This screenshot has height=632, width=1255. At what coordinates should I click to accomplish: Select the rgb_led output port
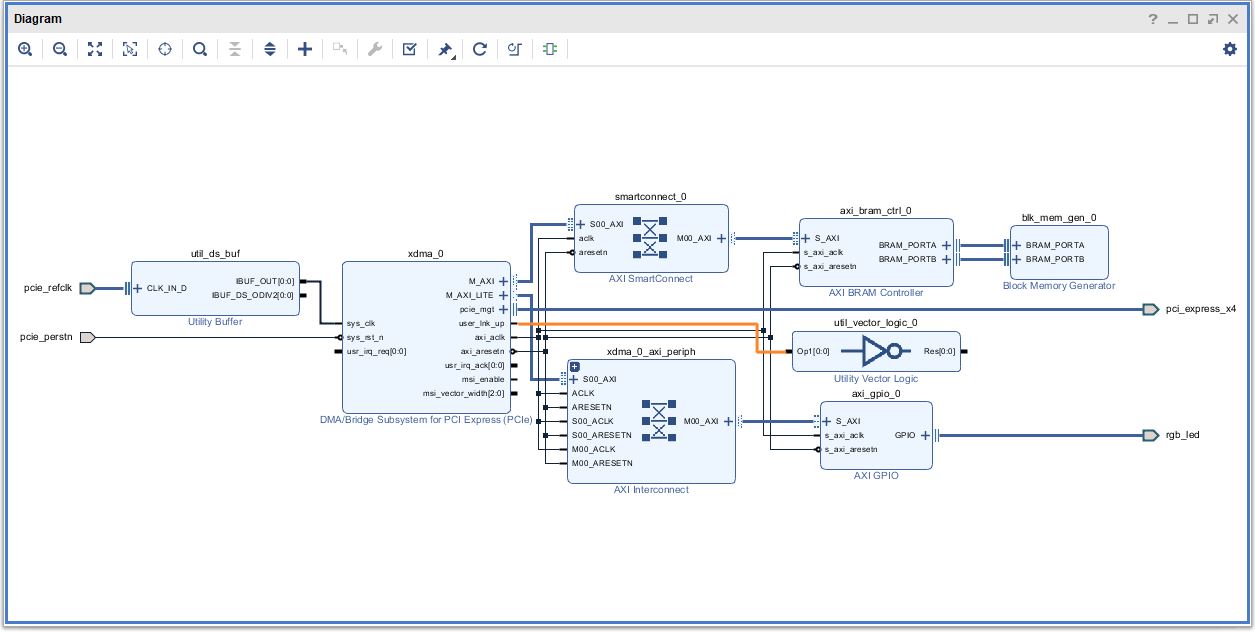(1150, 435)
